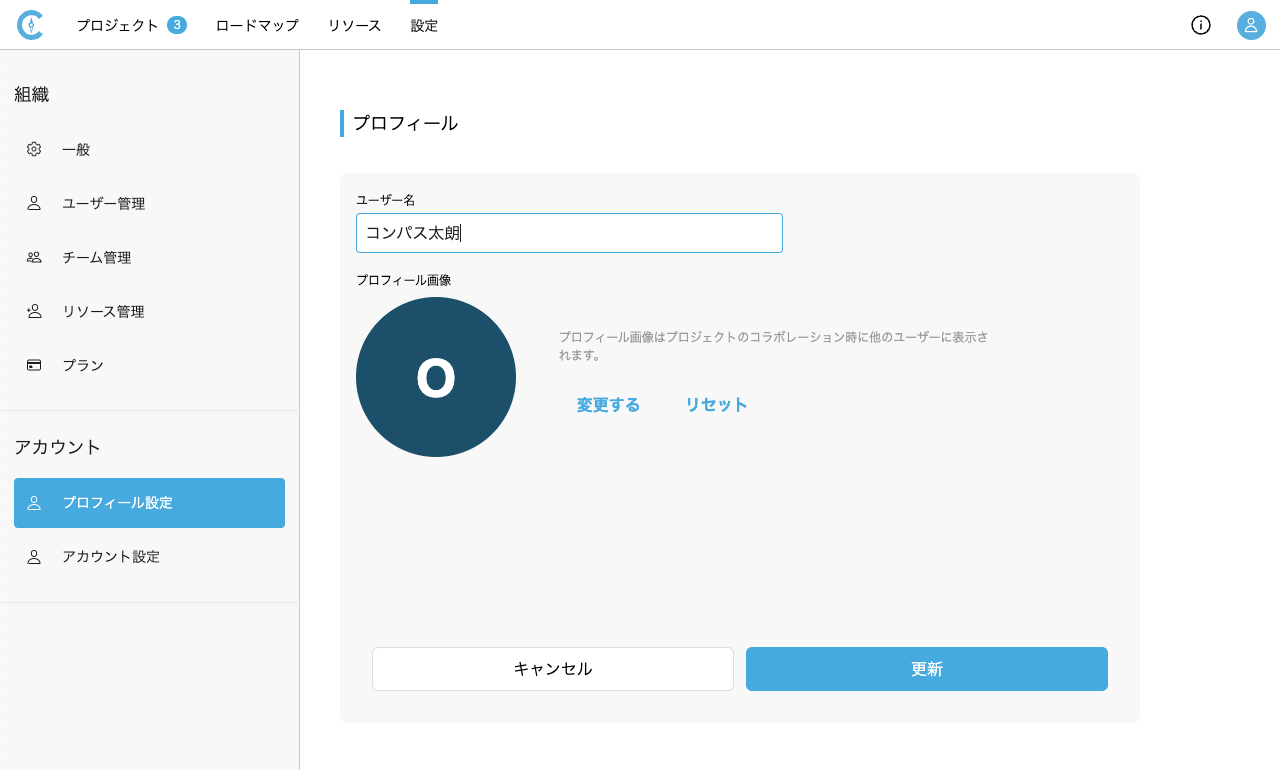This screenshot has height=770, width=1280.
Task: Open the info icon in header
Action: pyautogui.click(x=1200, y=25)
